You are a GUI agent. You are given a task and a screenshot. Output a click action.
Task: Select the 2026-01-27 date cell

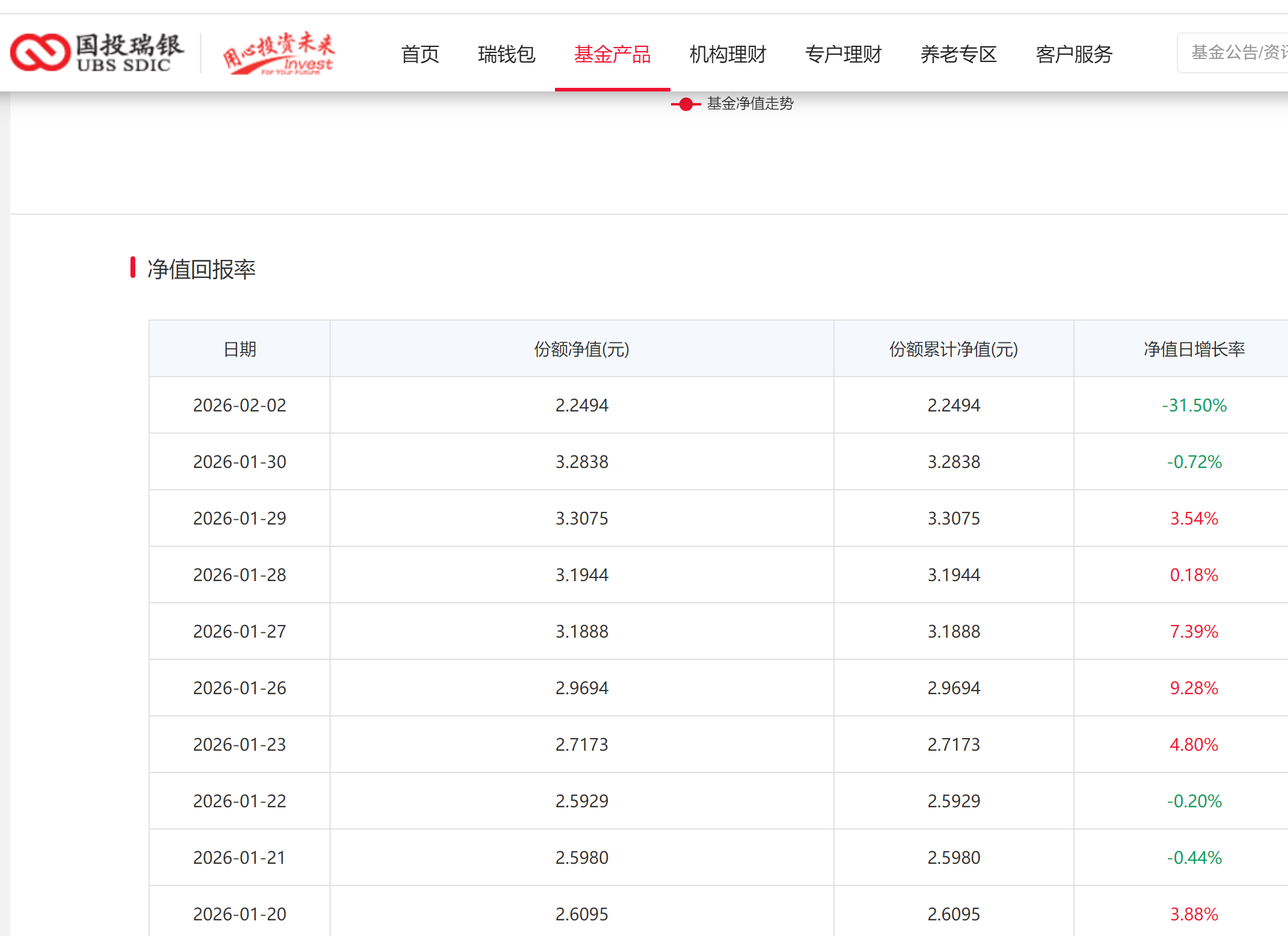(x=240, y=632)
